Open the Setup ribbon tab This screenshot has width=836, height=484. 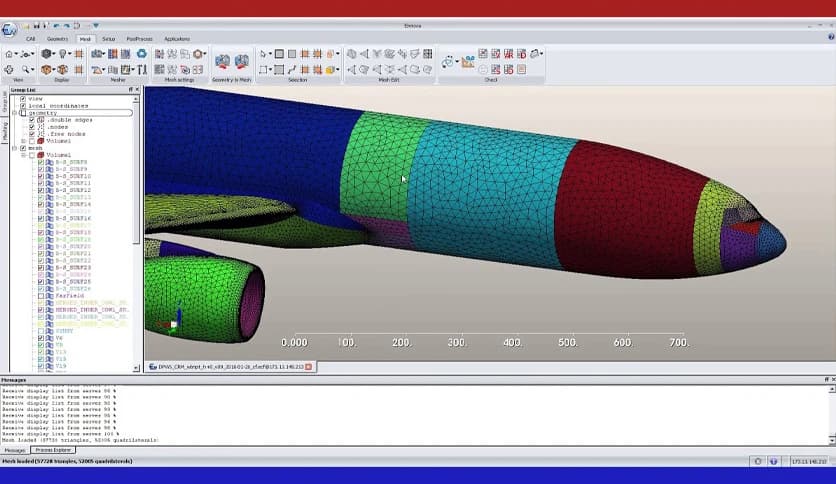[x=109, y=39]
